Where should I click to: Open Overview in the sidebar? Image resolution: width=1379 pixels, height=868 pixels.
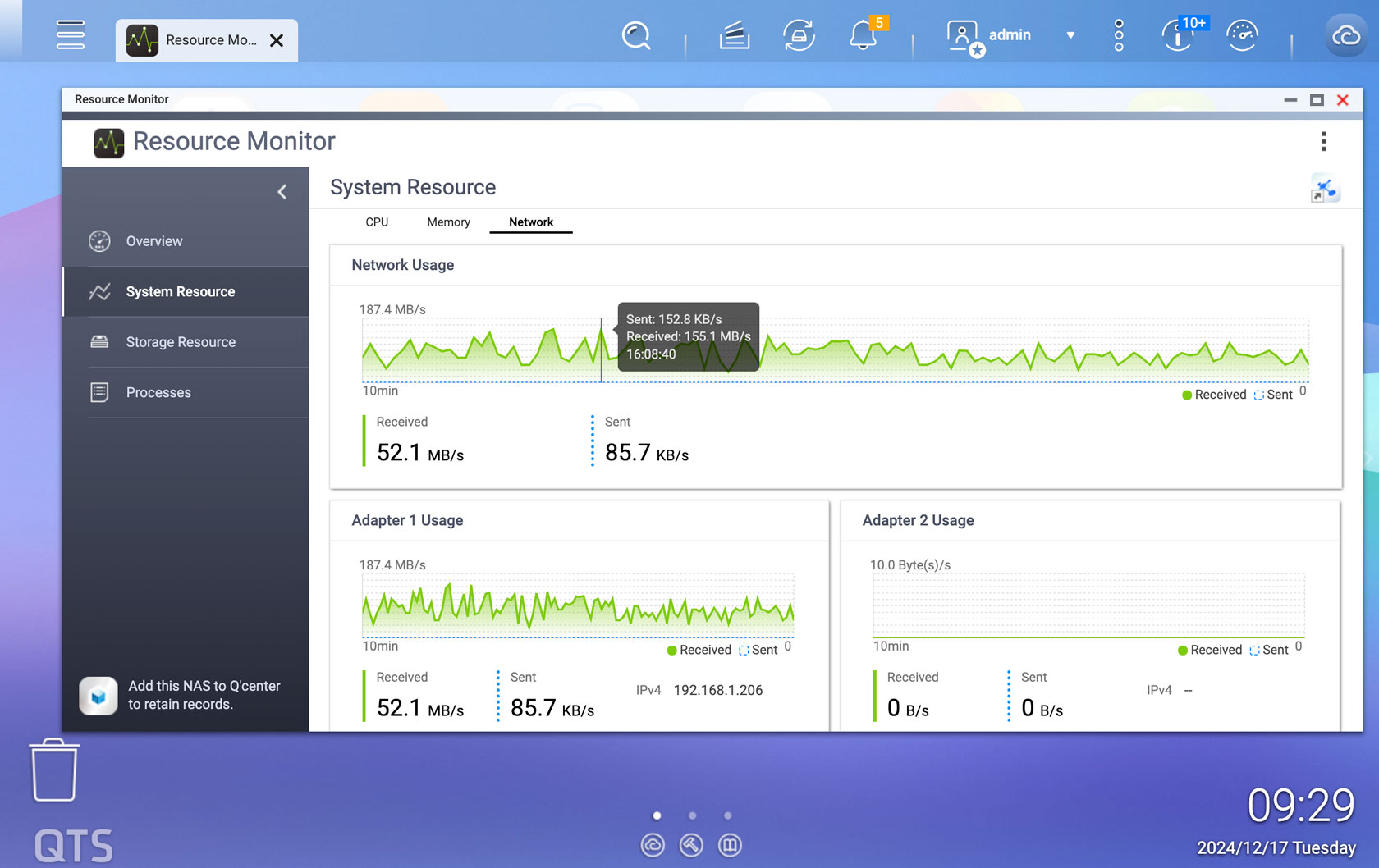(186, 241)
